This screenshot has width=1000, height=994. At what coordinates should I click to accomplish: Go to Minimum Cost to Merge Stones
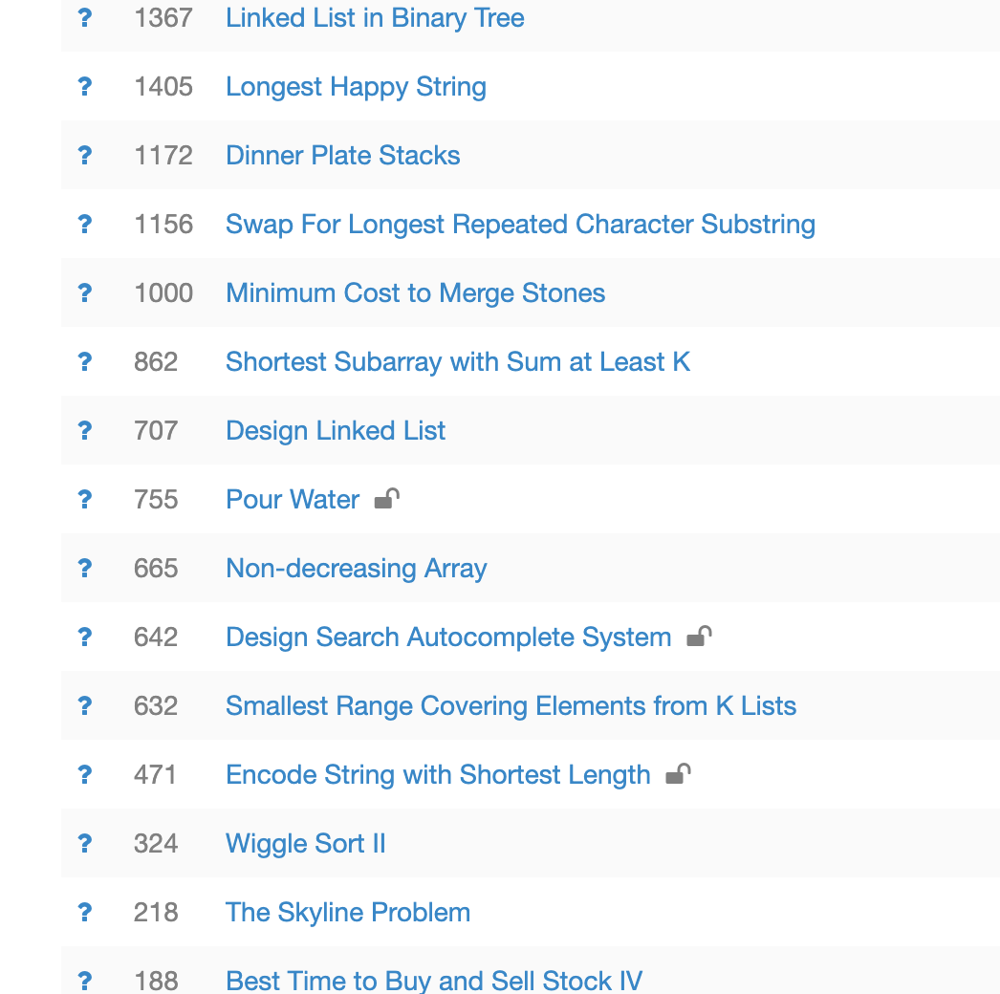click(415, 293)
